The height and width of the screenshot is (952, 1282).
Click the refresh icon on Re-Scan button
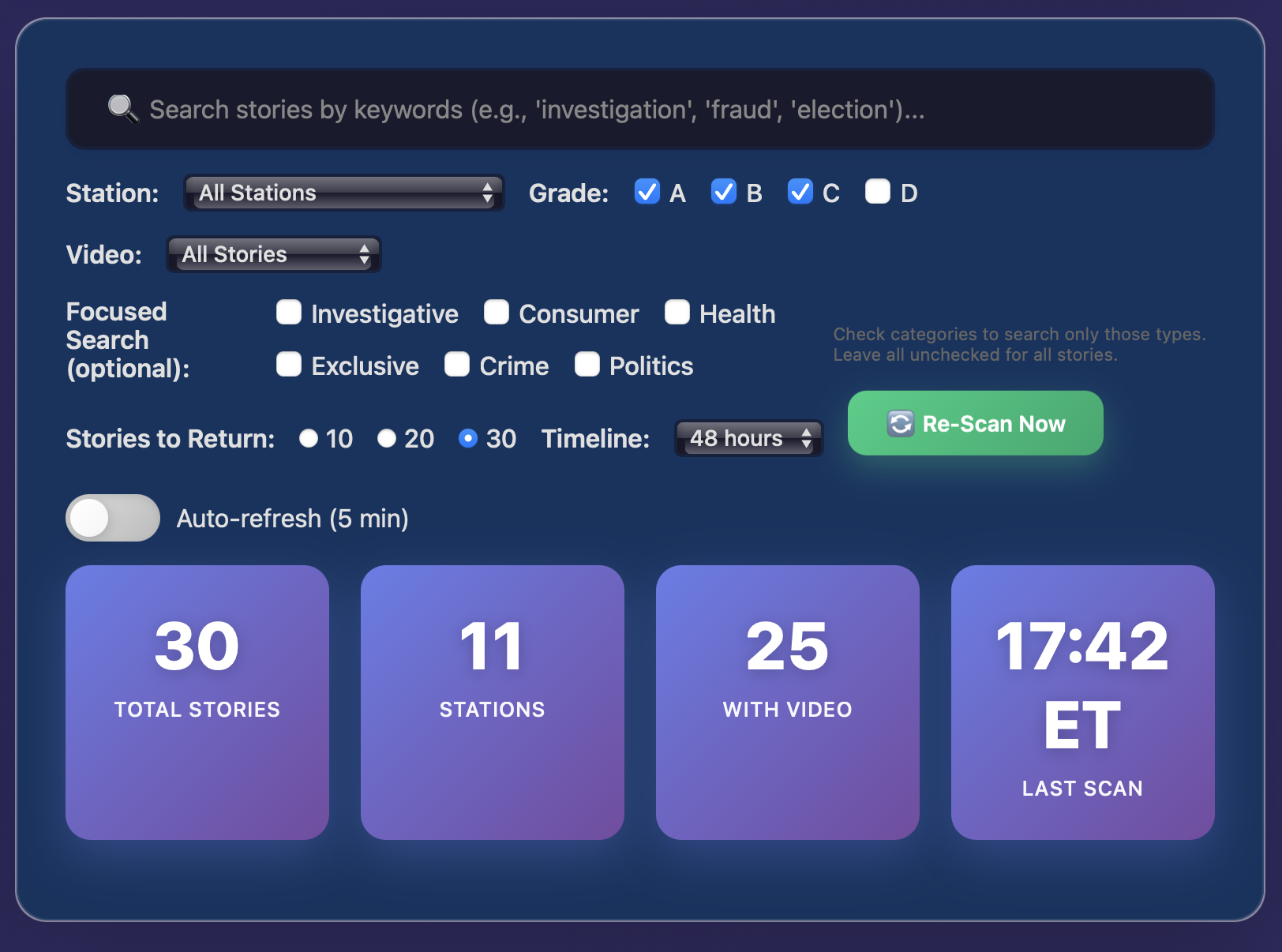click(x=901, y=423)
